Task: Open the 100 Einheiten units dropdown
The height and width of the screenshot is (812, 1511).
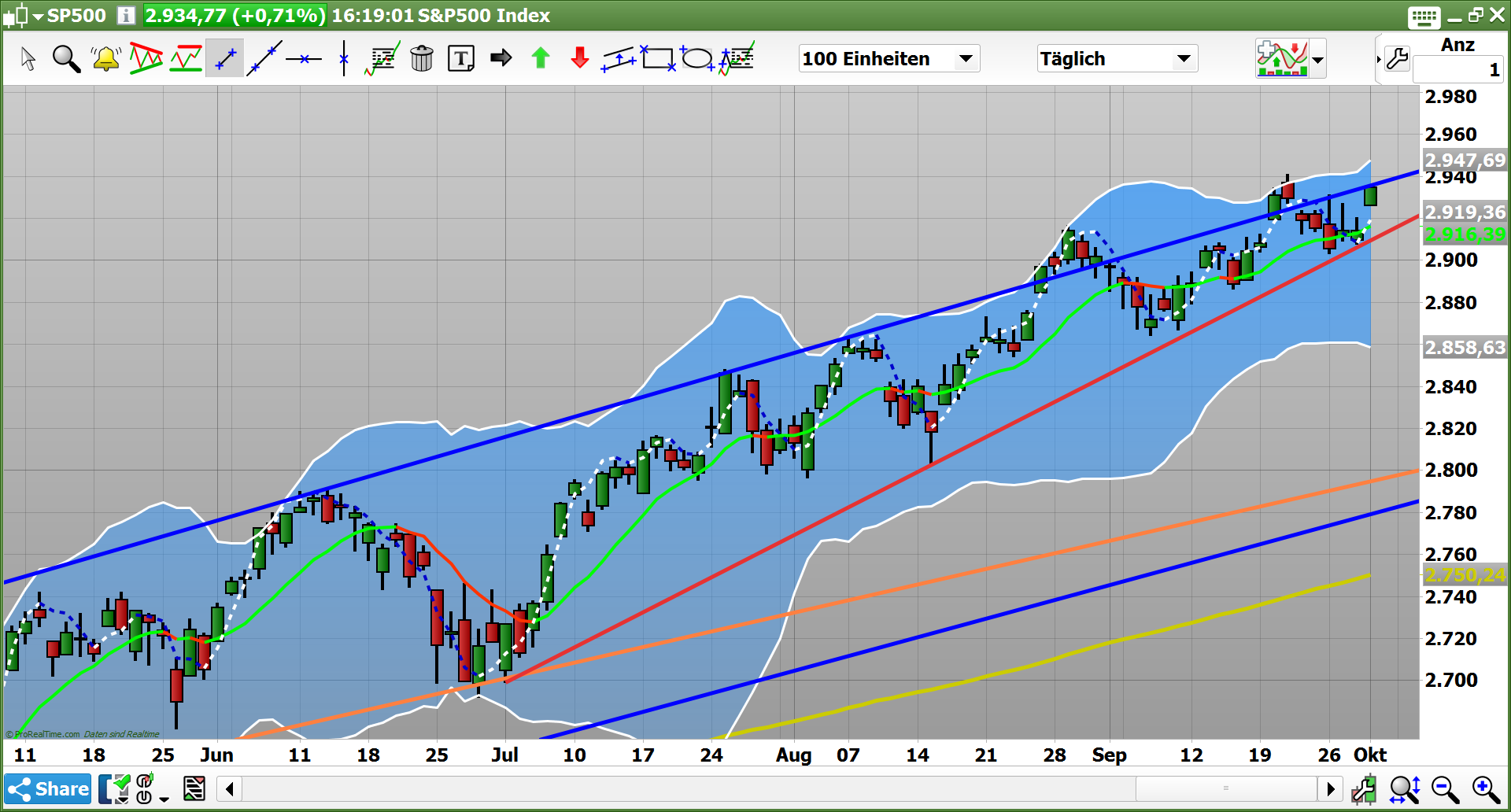Action: (888, 58)
